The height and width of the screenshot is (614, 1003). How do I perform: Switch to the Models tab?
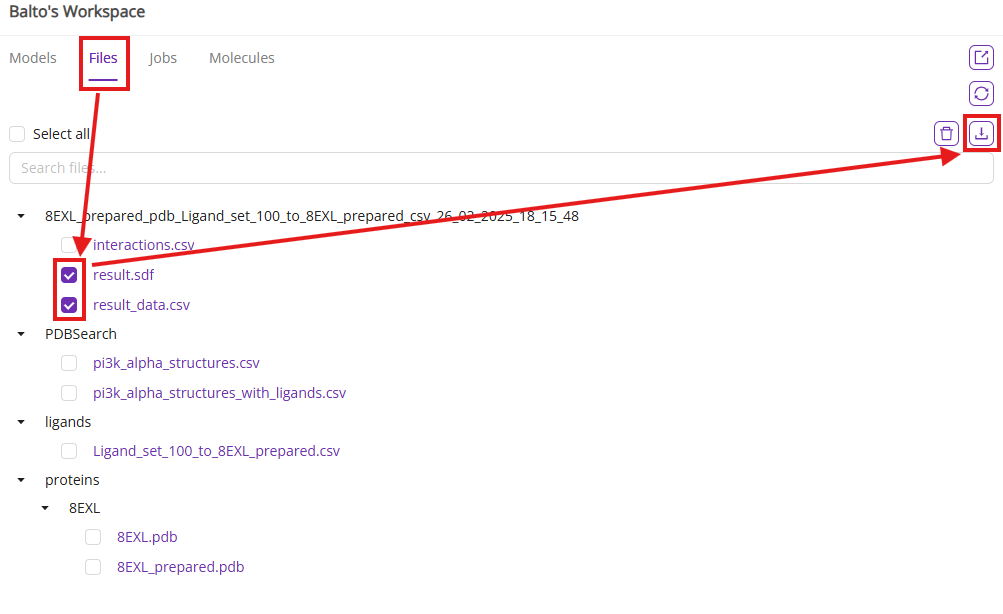coord(33,58)
